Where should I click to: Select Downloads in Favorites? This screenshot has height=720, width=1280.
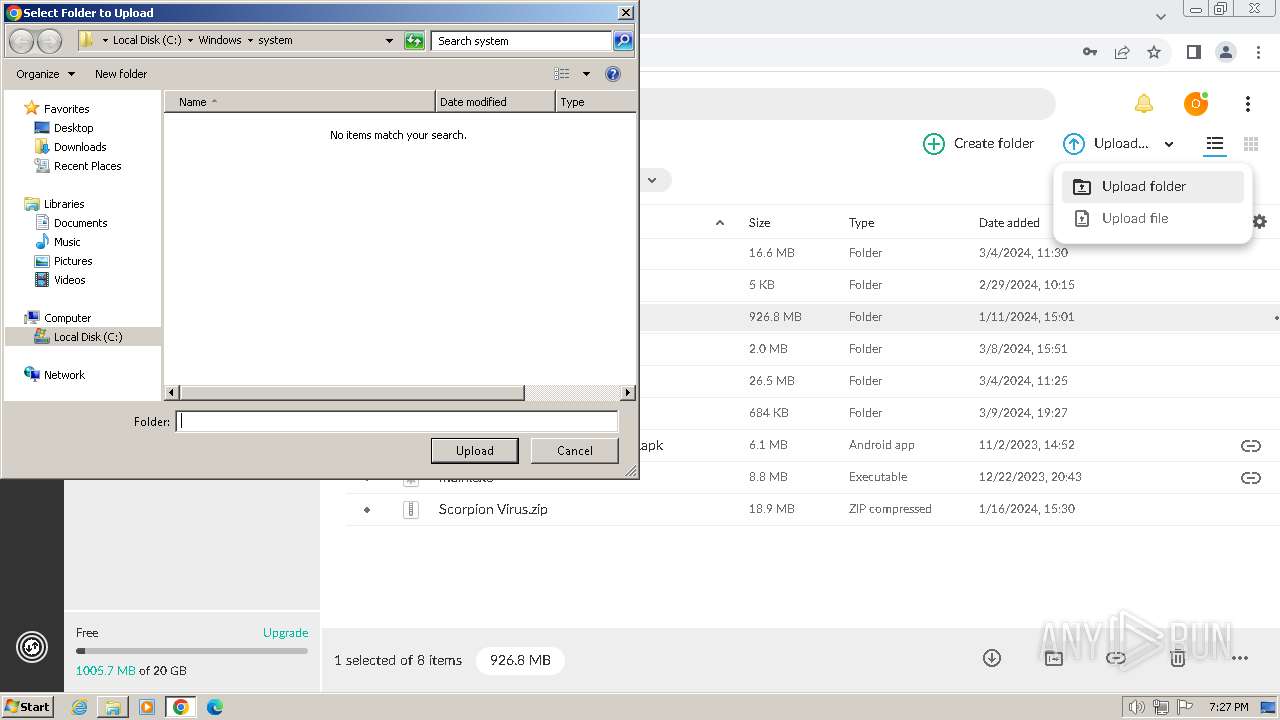coord(70,147)
